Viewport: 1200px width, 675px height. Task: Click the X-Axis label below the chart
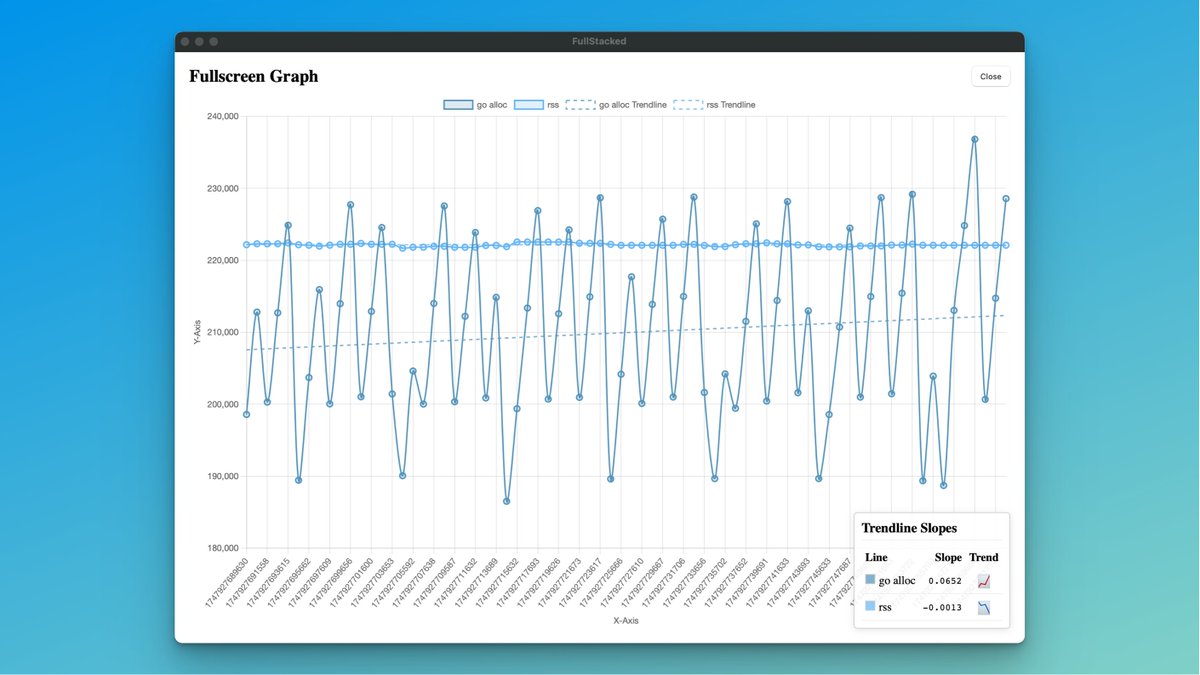624,620
